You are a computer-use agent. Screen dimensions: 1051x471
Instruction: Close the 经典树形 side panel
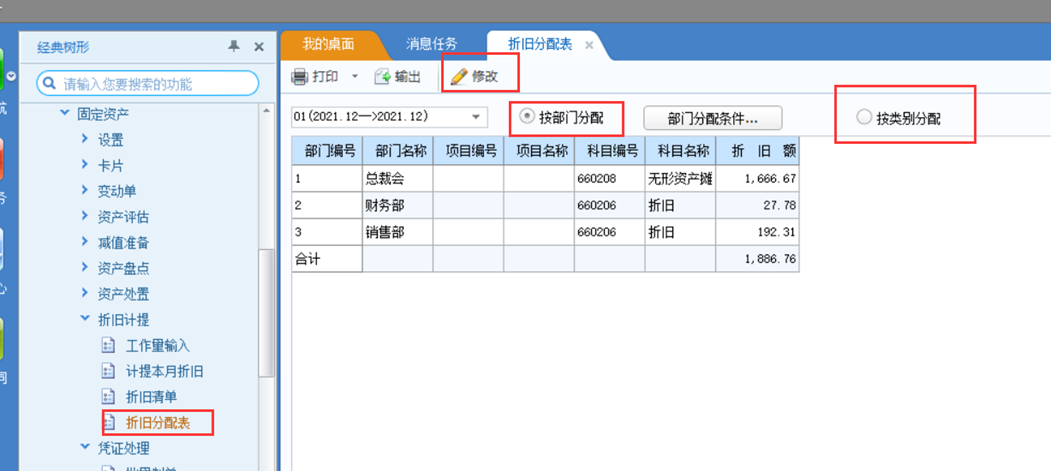[x=258, y=46]
